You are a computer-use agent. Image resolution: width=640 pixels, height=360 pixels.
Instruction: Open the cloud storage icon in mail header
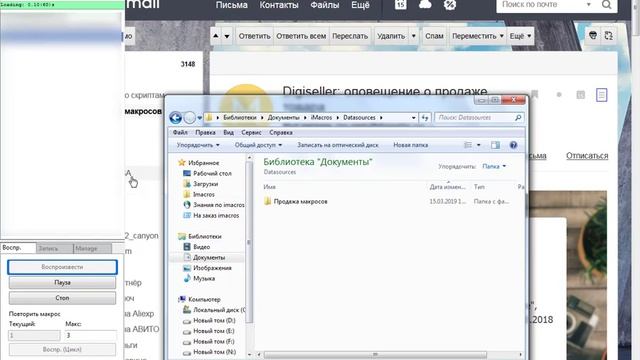coord(425,5)
